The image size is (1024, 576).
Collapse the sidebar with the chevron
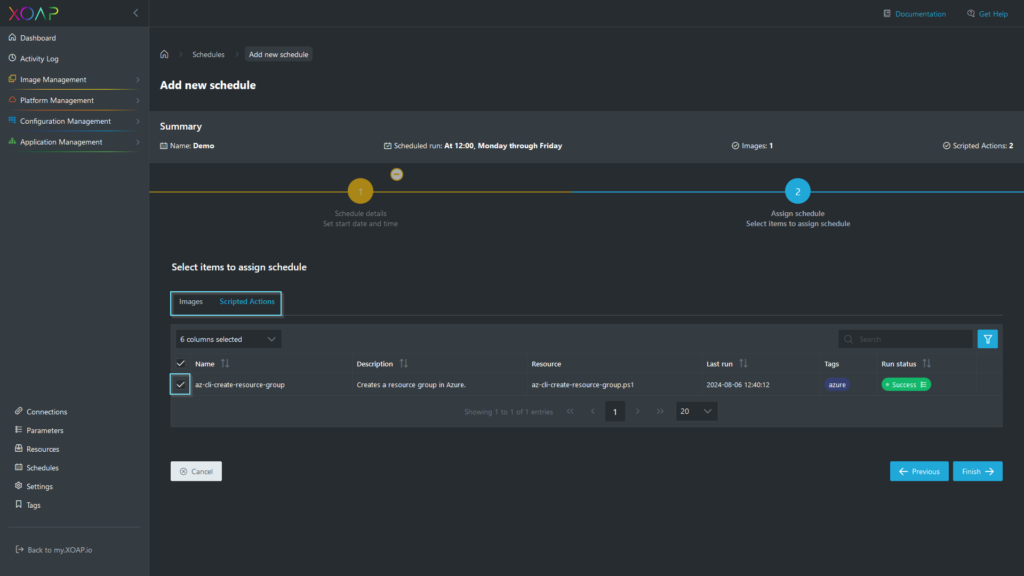[x=135, y=13]
